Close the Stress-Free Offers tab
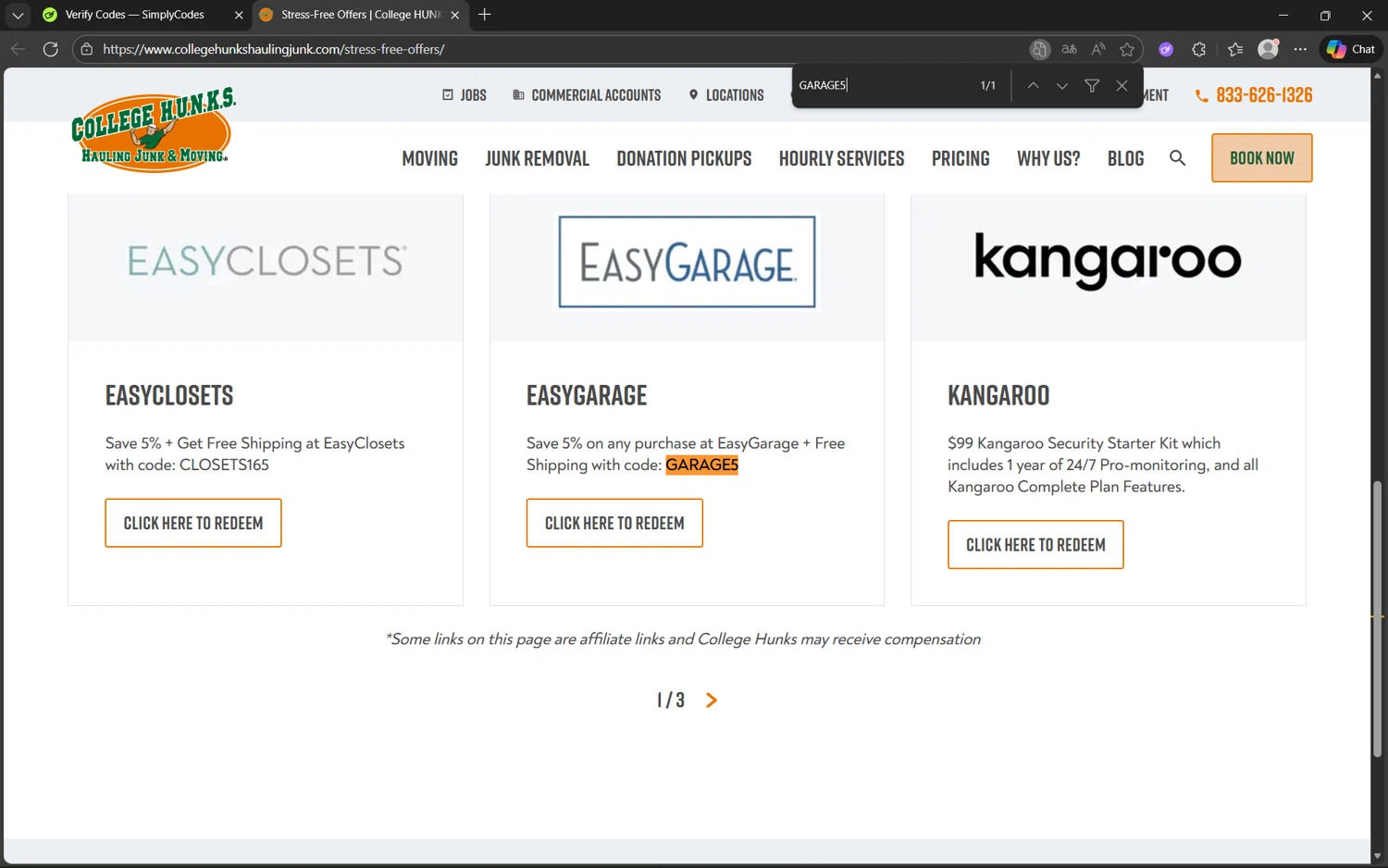Screen dimensions: 1388x868 pos(454,15)
